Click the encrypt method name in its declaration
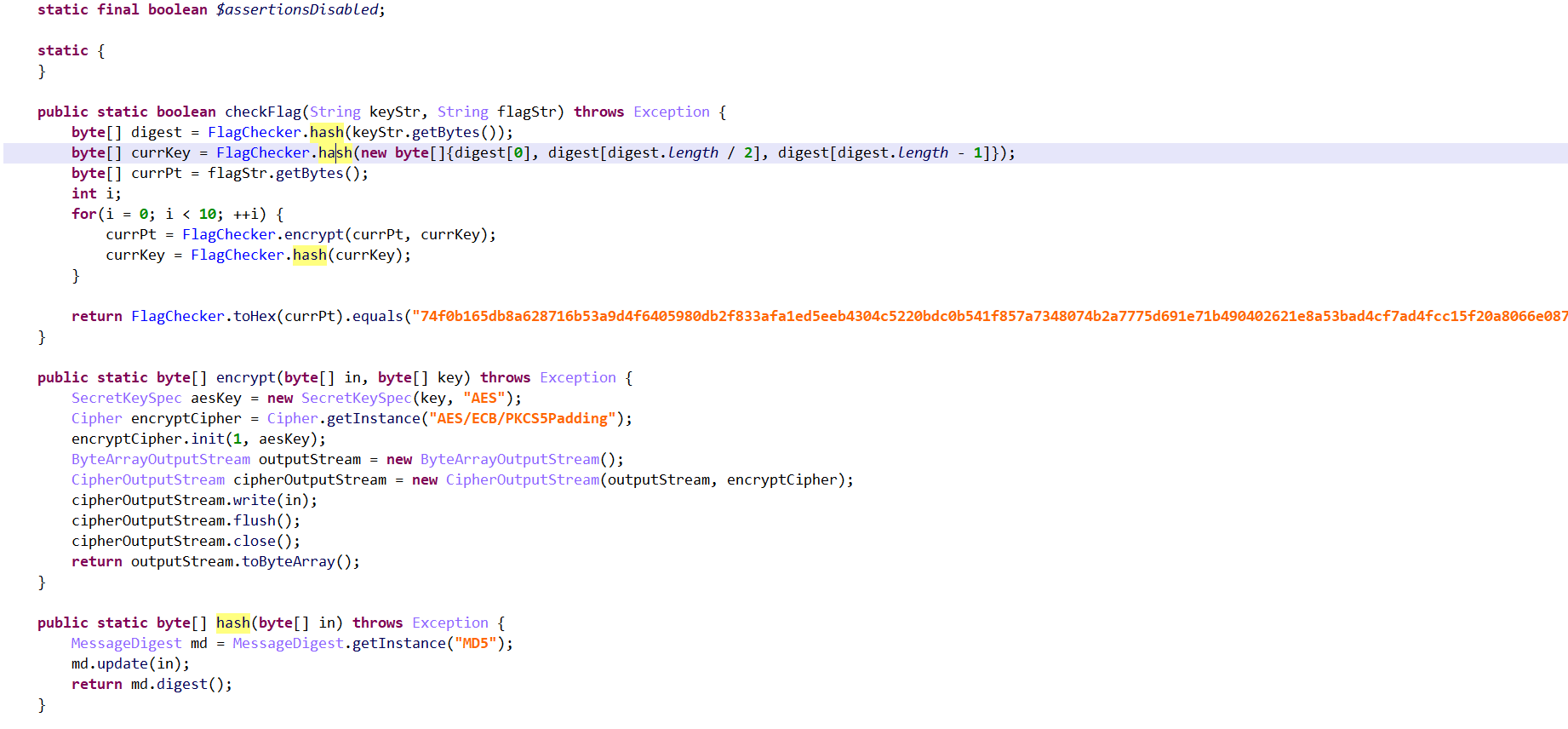 (x=245, y=377)
